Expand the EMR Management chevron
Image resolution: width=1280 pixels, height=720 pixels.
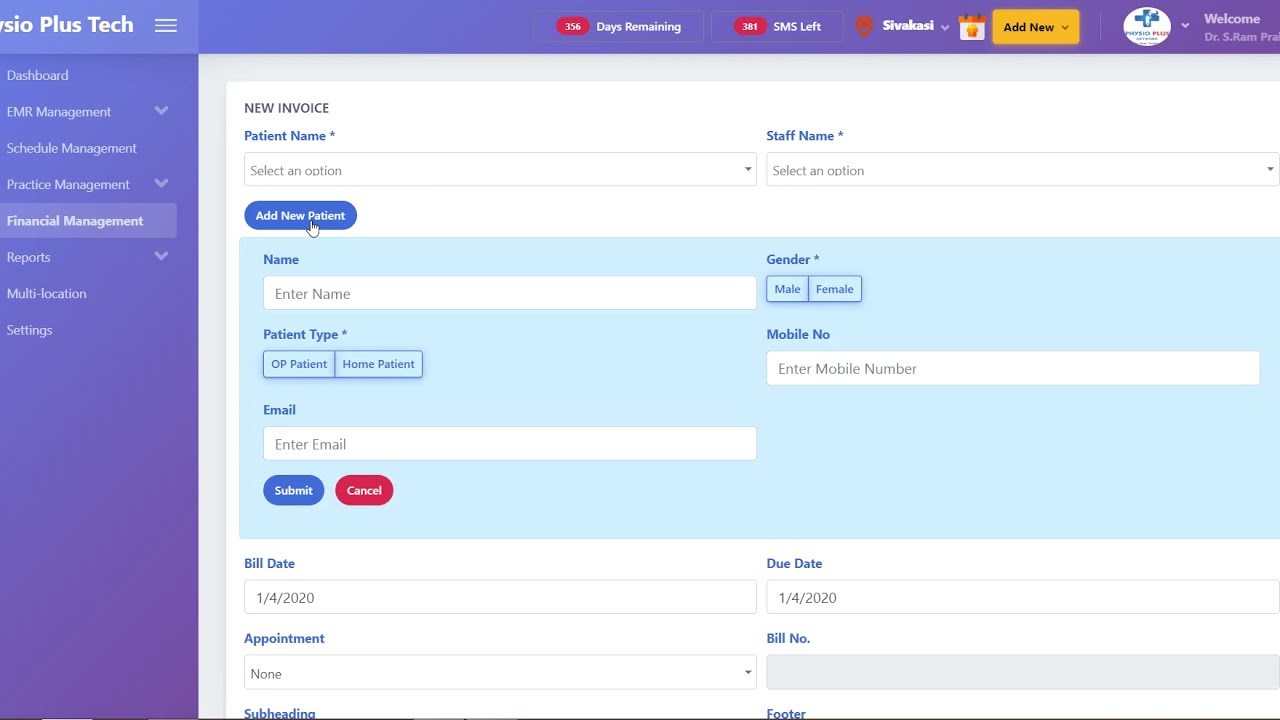[161, 111]
